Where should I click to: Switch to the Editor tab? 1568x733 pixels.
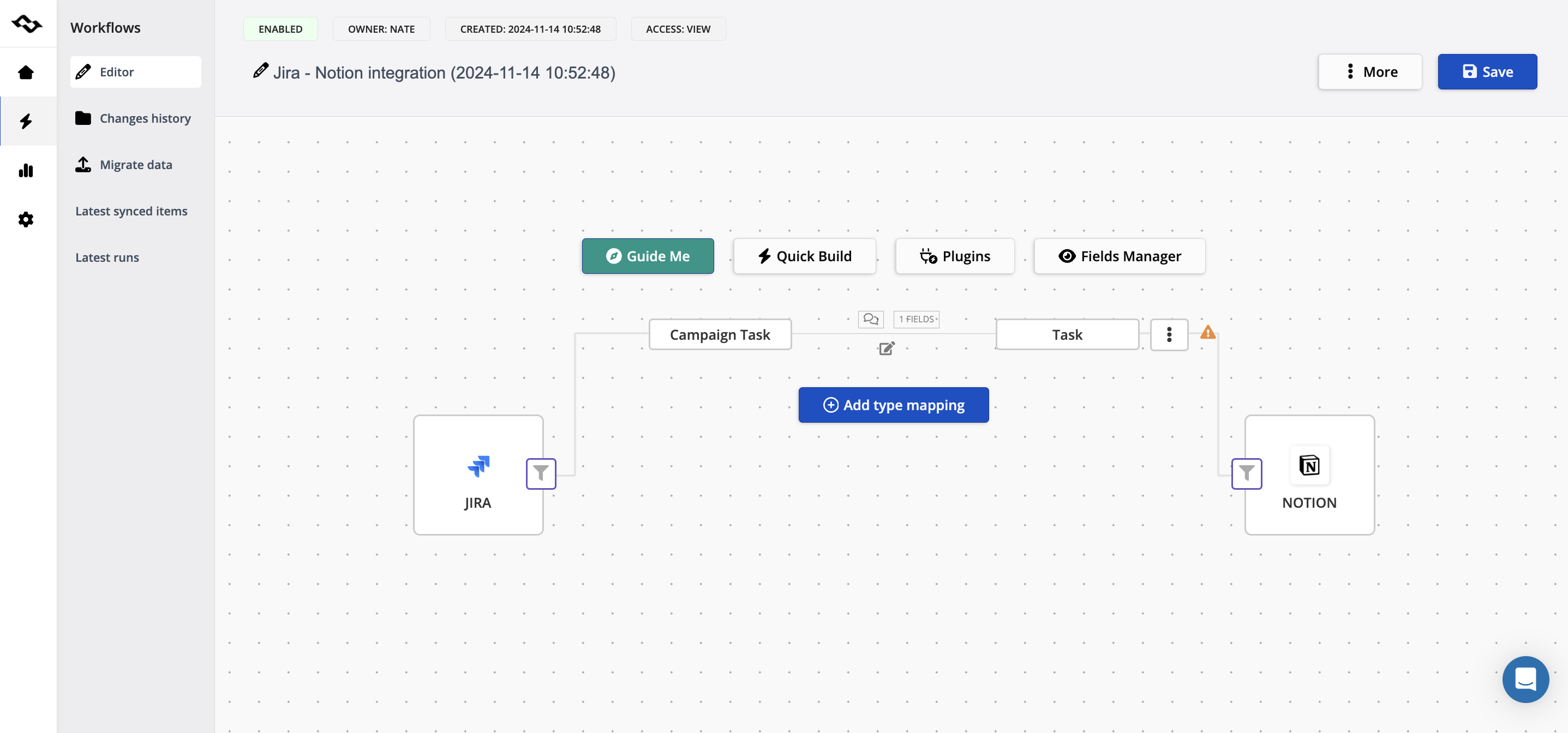click(x=135, y=72)
